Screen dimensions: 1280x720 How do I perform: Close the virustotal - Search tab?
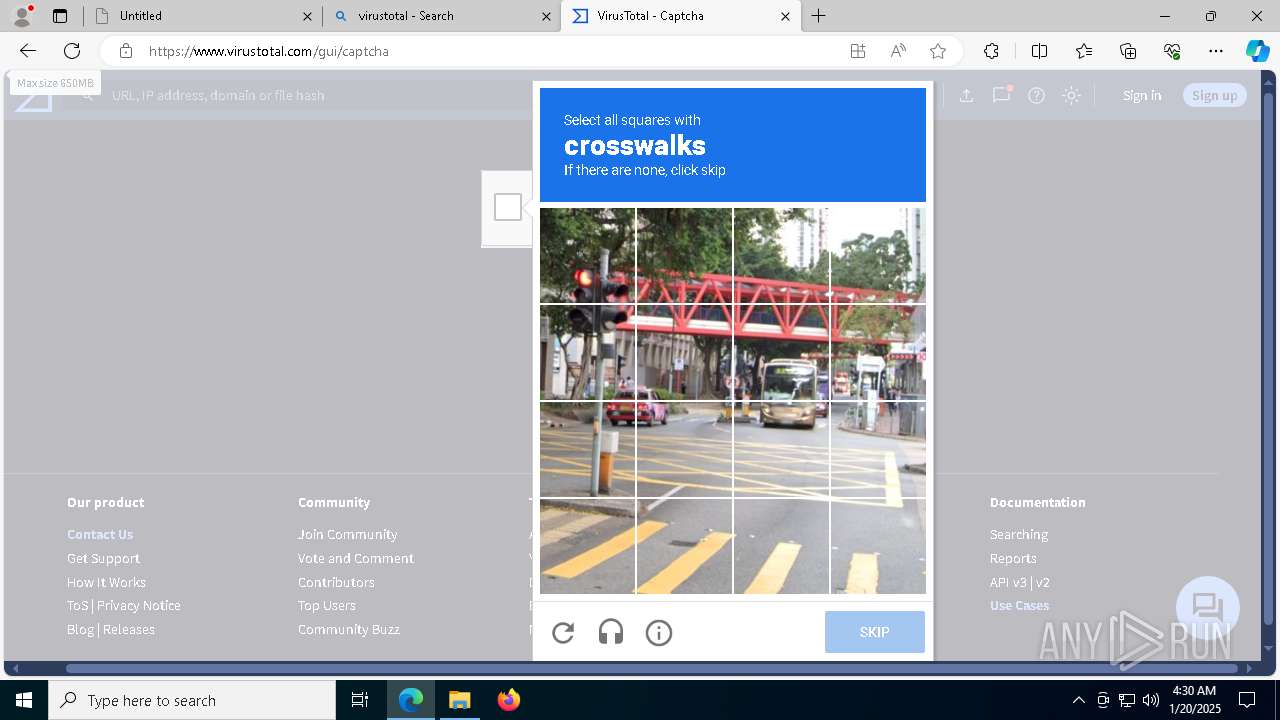click(547, 16)
